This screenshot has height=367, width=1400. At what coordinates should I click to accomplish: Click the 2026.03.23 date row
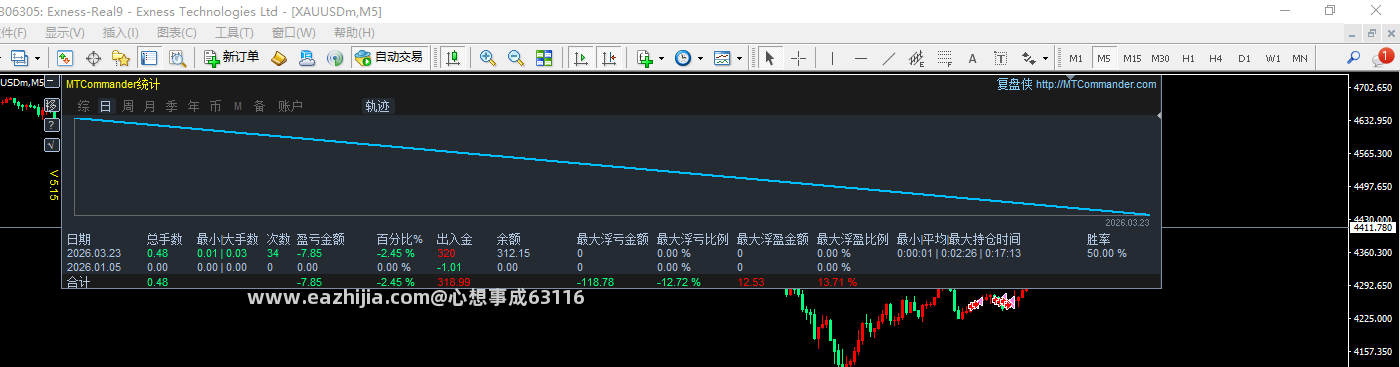pyautogui.click(x=611, y=254)
